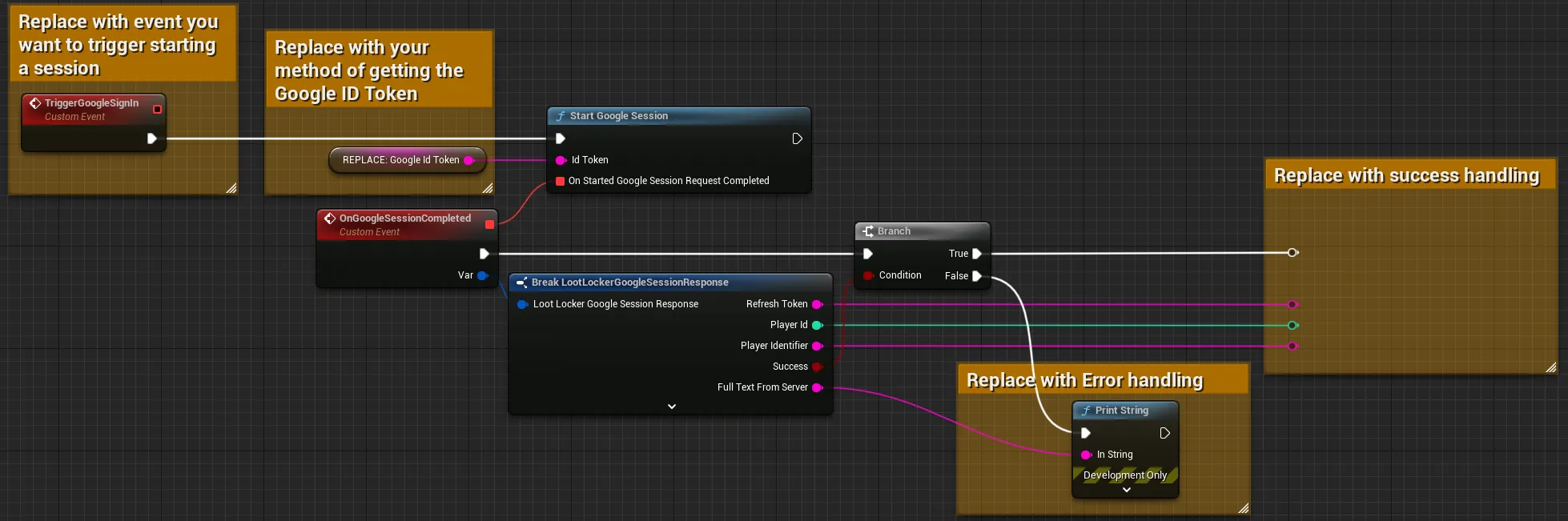Click the resize handle of the Google ID Token comment
Image resolution: width=1568 pixels, height=521 pixels.
coord(488,188)
